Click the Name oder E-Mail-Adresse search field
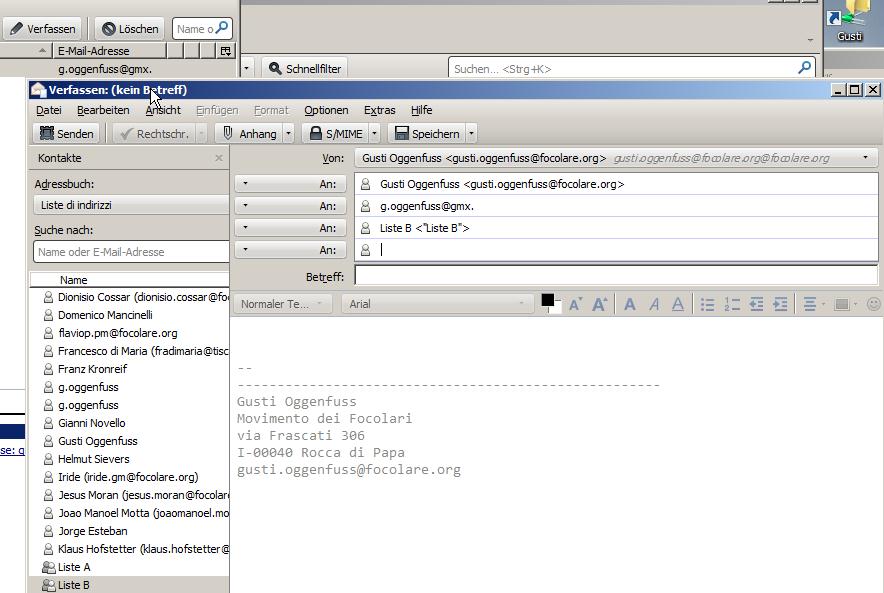Viewport: 884px width, 593px height. point(131,252)
